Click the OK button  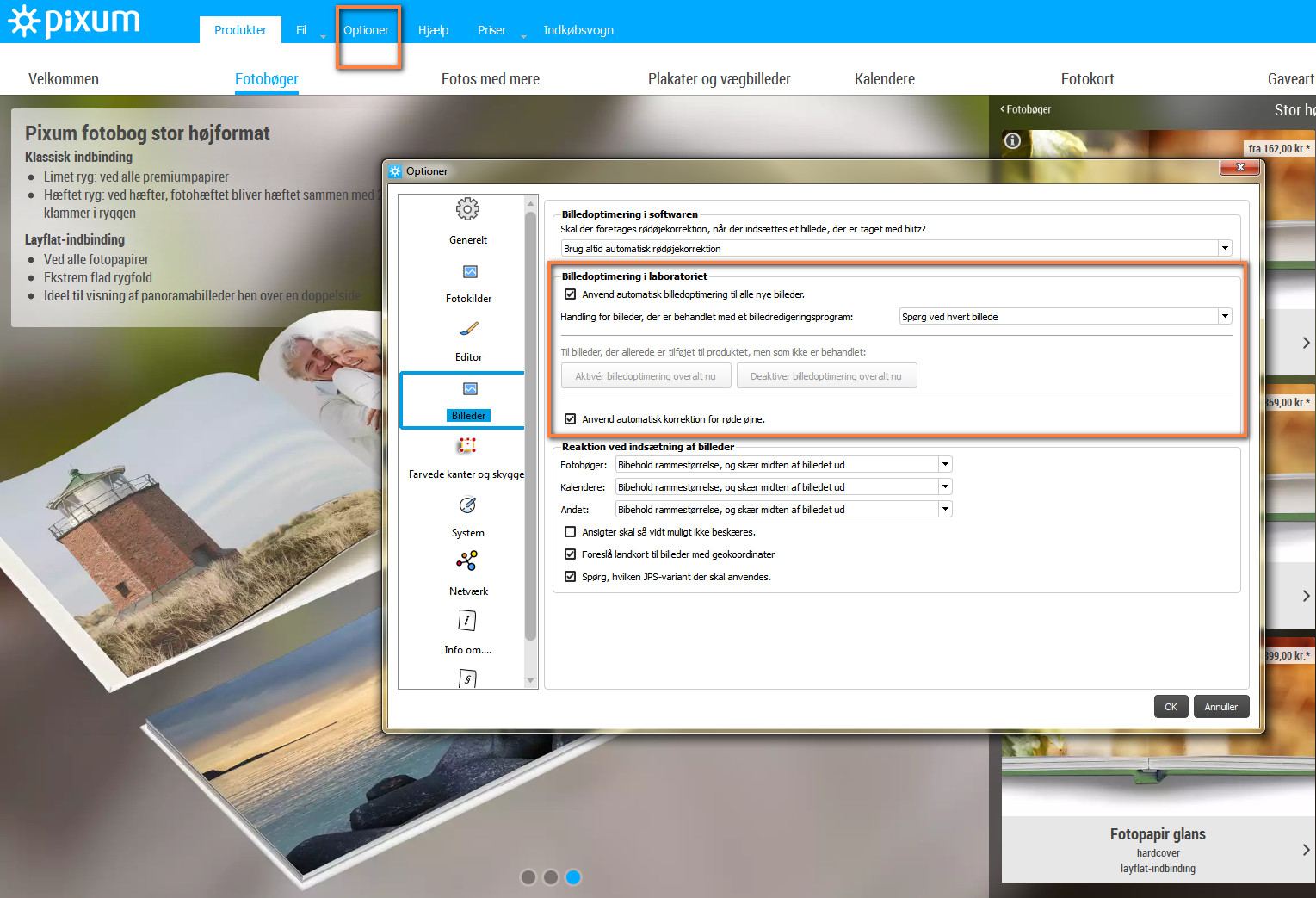coord(1171,707)
